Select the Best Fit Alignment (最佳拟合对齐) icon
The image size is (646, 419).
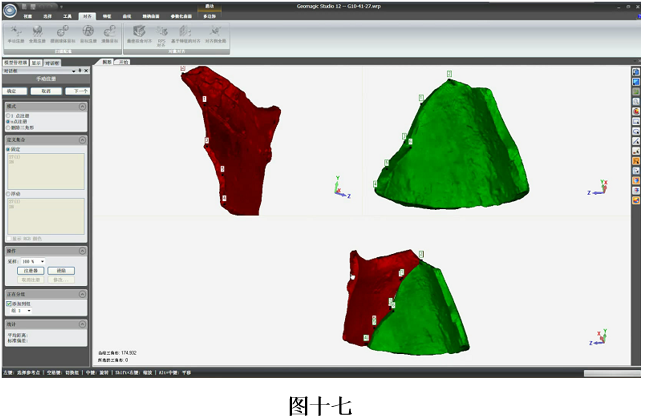point(139,34)
